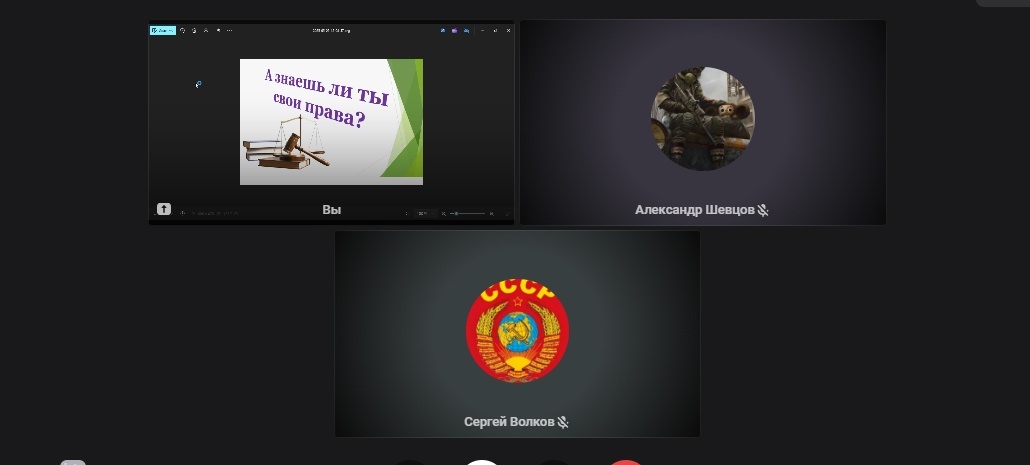
Task: Open Сергей Волков's СССР emblem avatar
Action: pos(518,330)
